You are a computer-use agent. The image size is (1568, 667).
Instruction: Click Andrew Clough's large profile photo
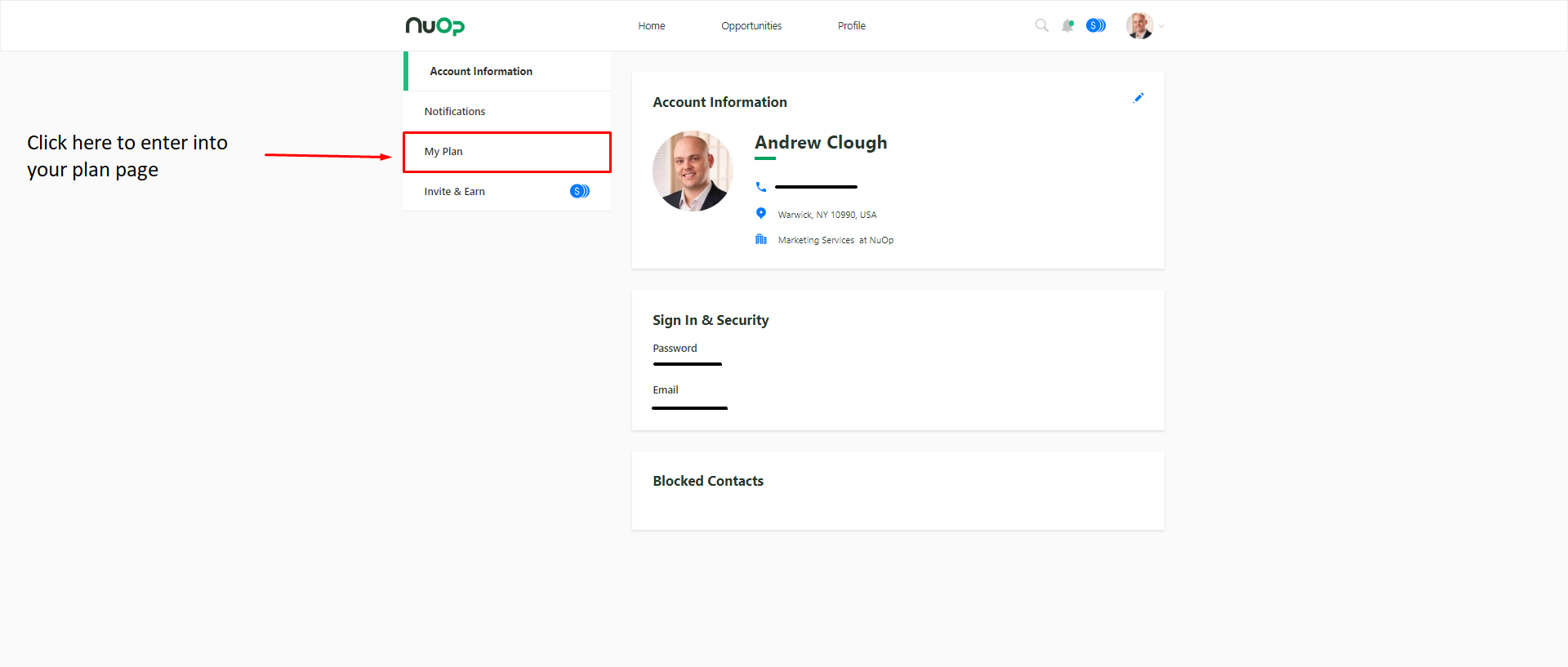pyautogui.click(x=693, y=171)
